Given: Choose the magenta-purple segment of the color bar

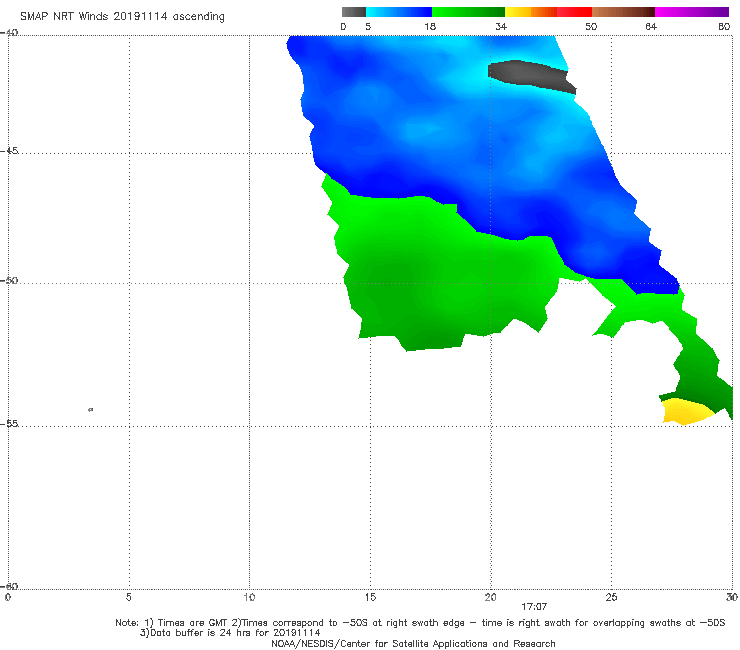Looking at the screenshot, I should click(x=692, y=12).
